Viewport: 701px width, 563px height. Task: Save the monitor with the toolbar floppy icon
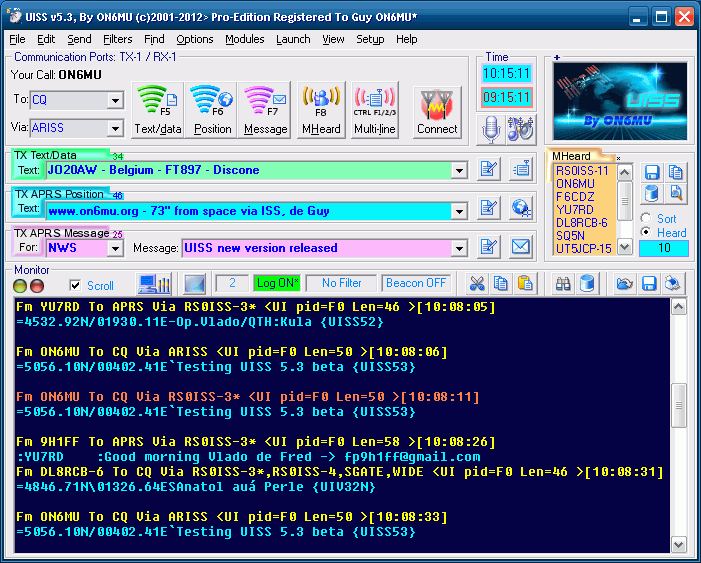[x=649, y=284]
